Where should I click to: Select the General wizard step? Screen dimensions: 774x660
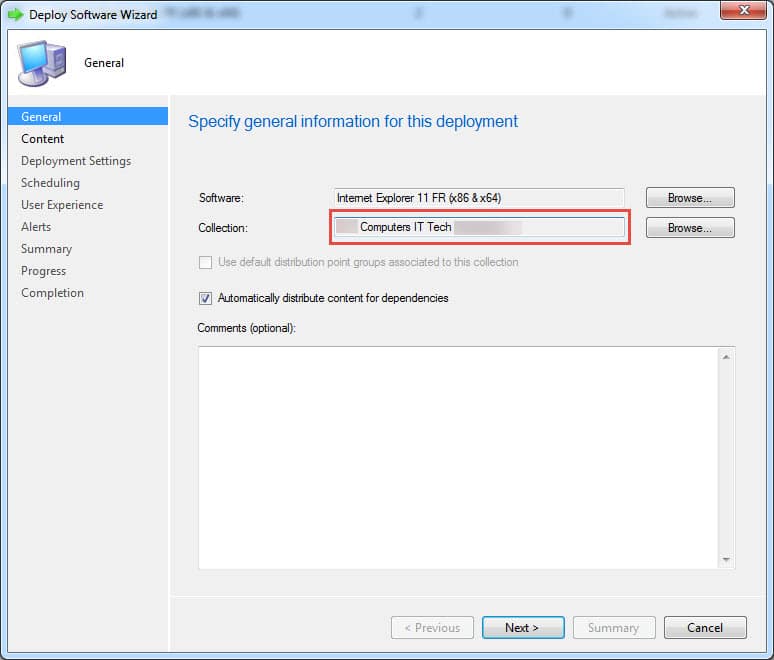point(88,116)
